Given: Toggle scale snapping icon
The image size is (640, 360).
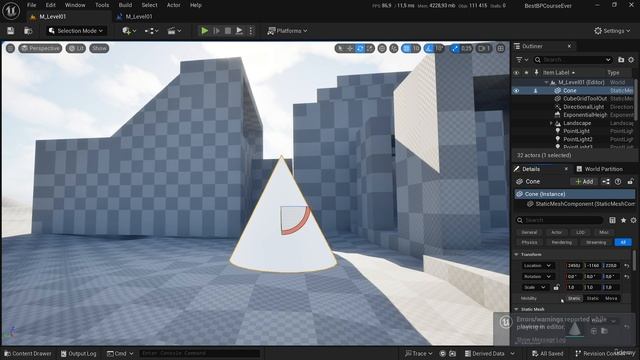Looking at the screenshot, I should (455, 48).
